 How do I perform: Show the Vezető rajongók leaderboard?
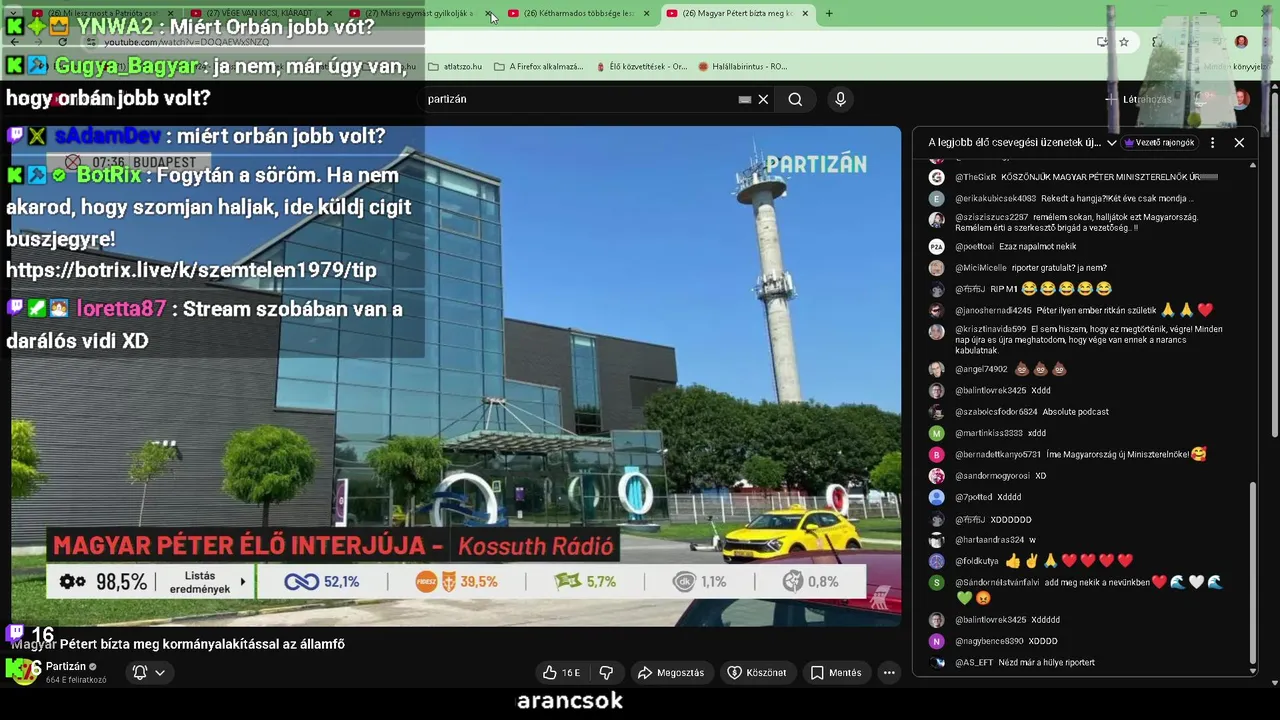(x=1160, y=142)
